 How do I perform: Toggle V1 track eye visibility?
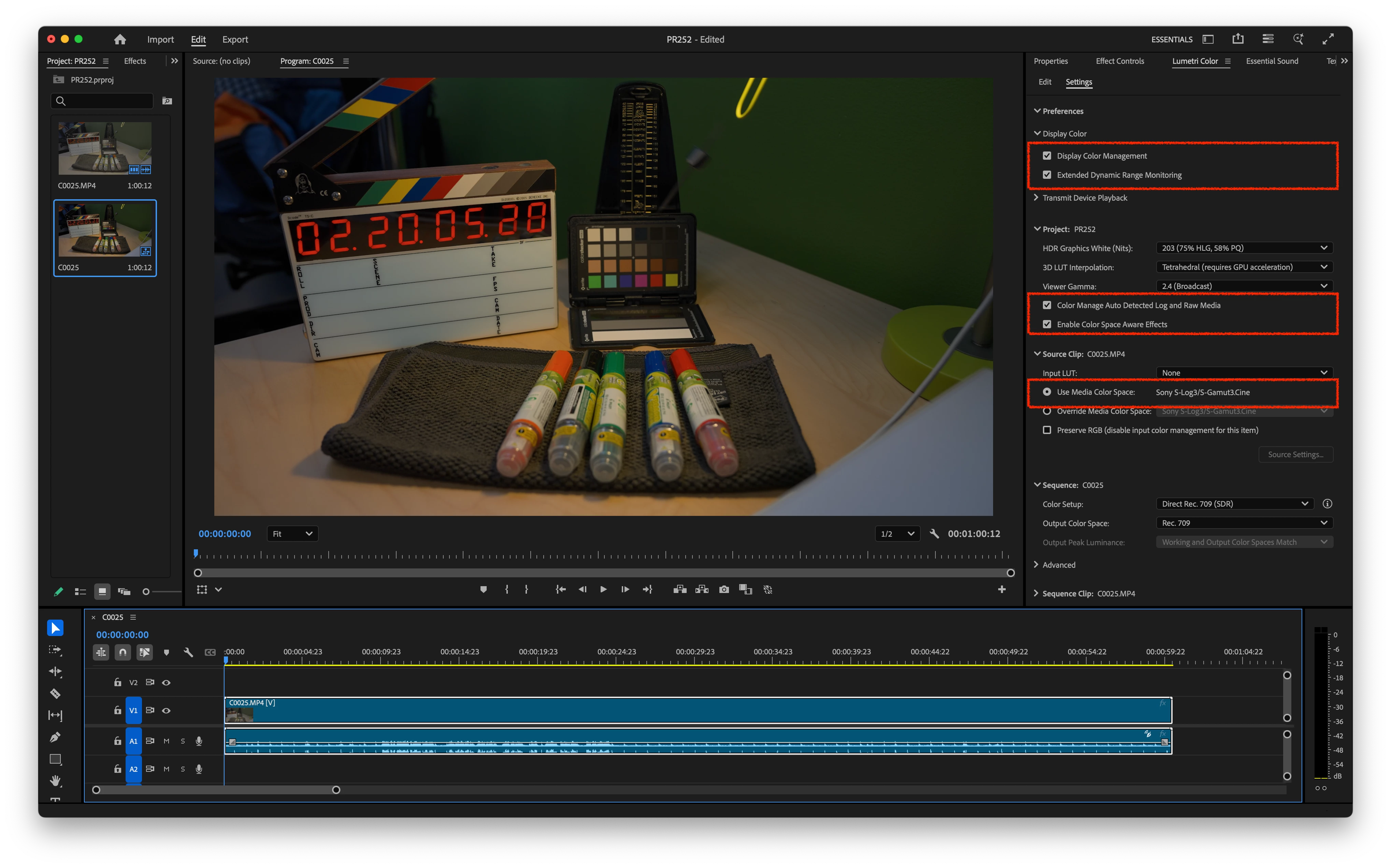click(167, 711)
